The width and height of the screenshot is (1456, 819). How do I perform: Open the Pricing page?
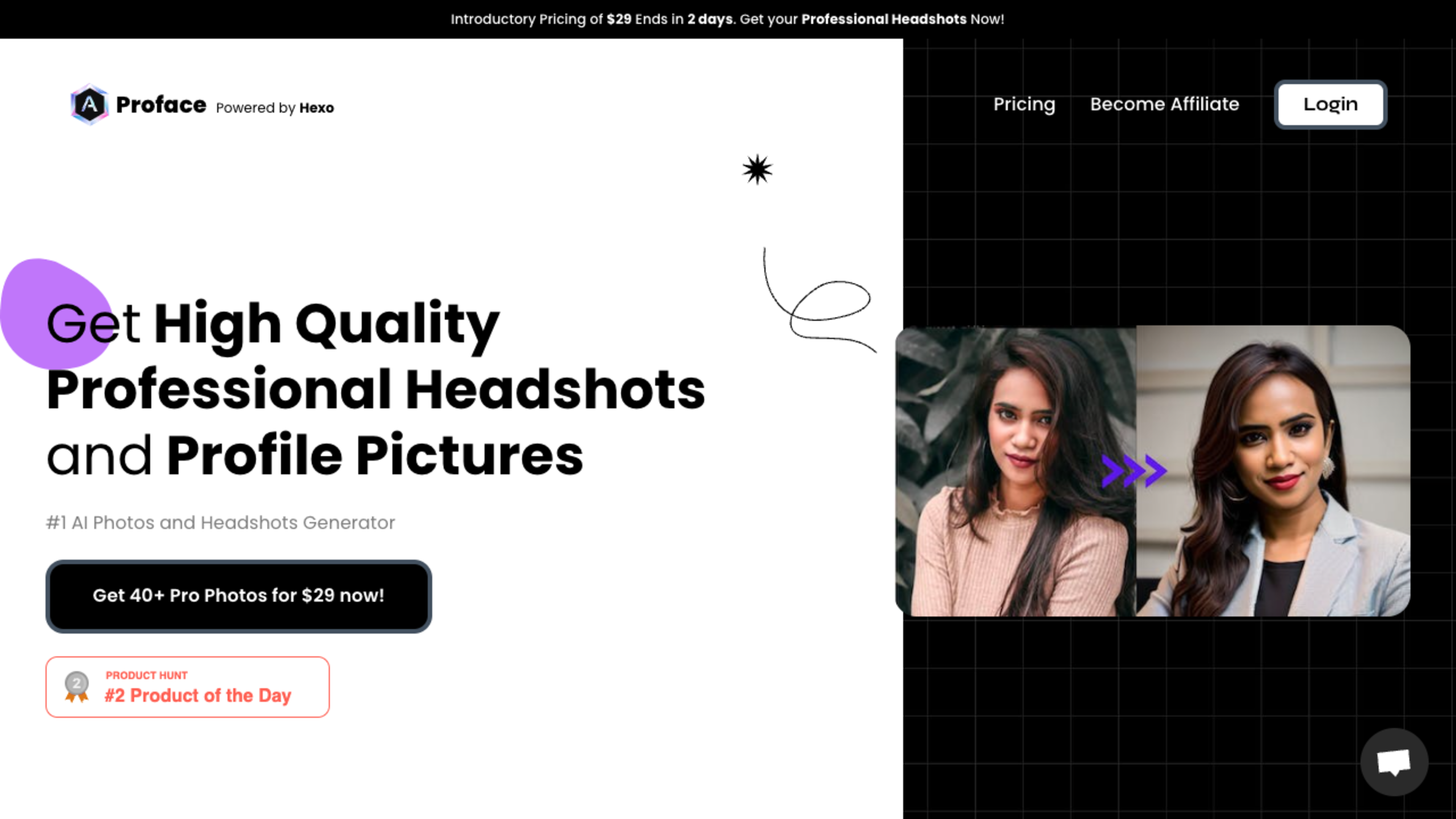point(1024,104)
